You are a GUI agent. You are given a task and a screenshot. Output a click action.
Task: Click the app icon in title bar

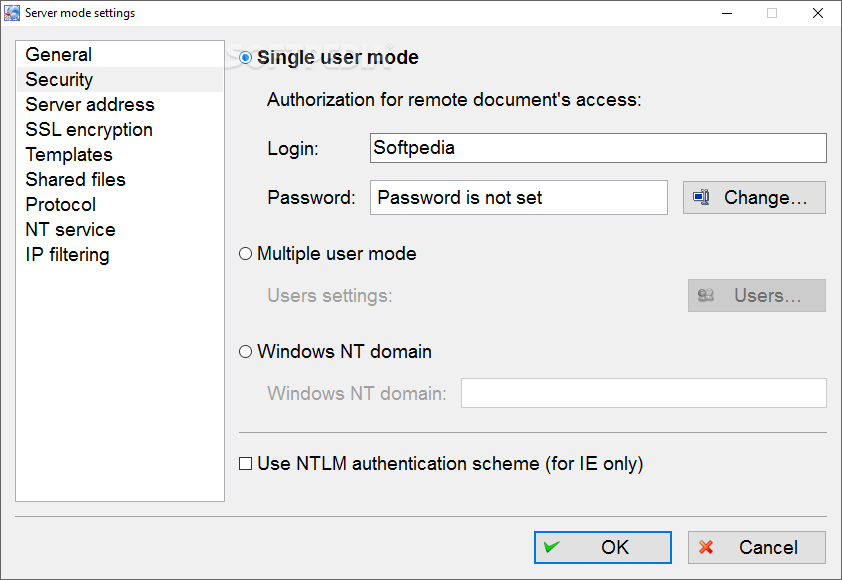pyautogui.click(x=12, y=13)
